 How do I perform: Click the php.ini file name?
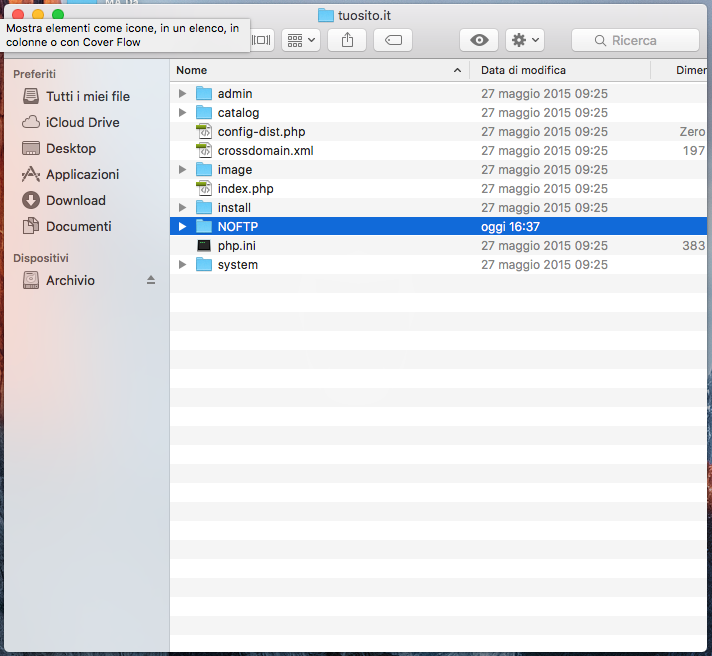237,246
